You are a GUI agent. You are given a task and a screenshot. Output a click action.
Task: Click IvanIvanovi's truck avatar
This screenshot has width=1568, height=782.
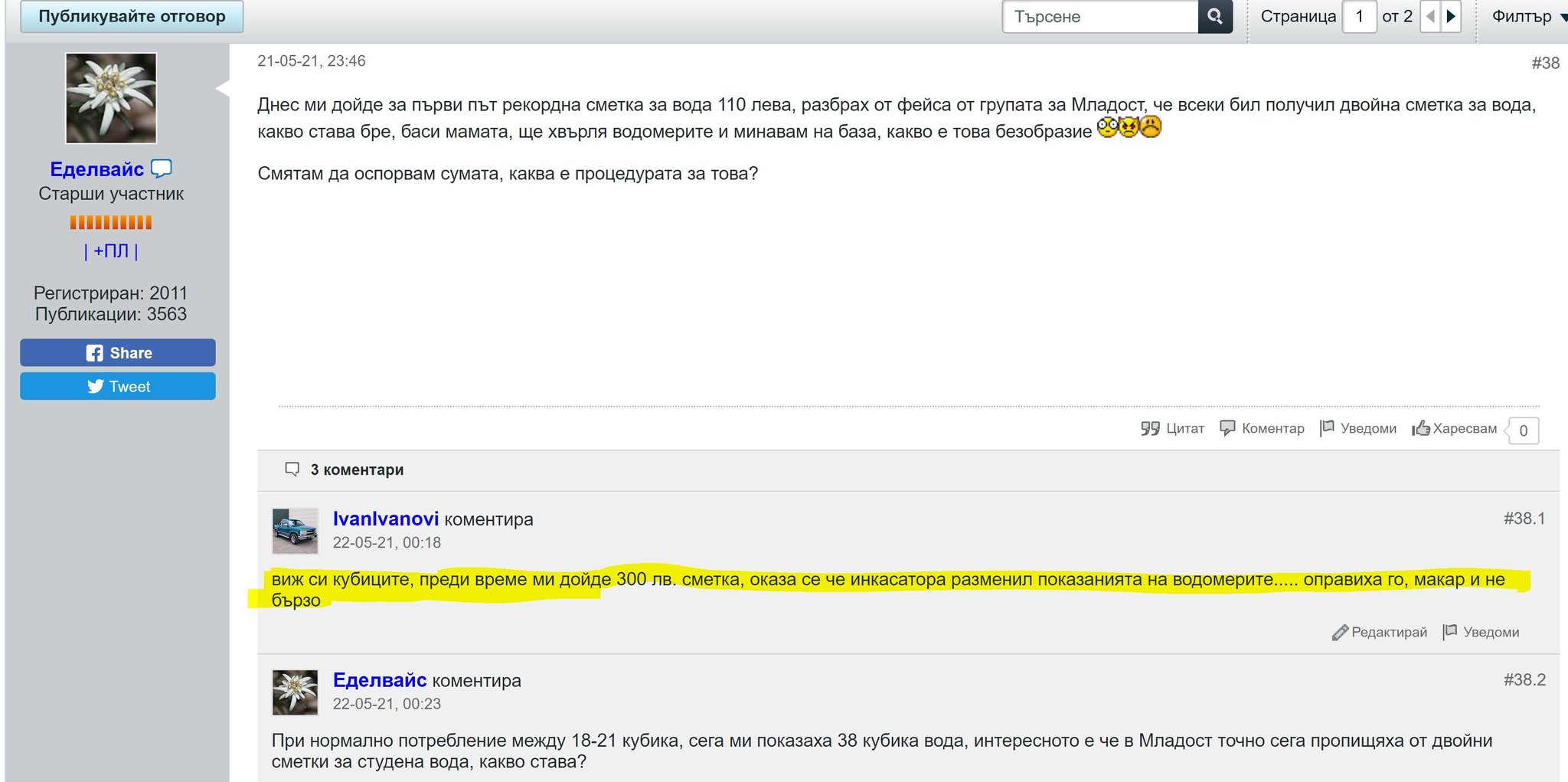295,531
